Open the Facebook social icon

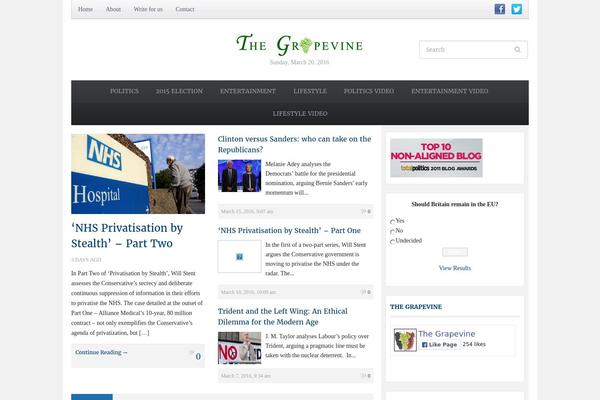click(x=499, y=9)
